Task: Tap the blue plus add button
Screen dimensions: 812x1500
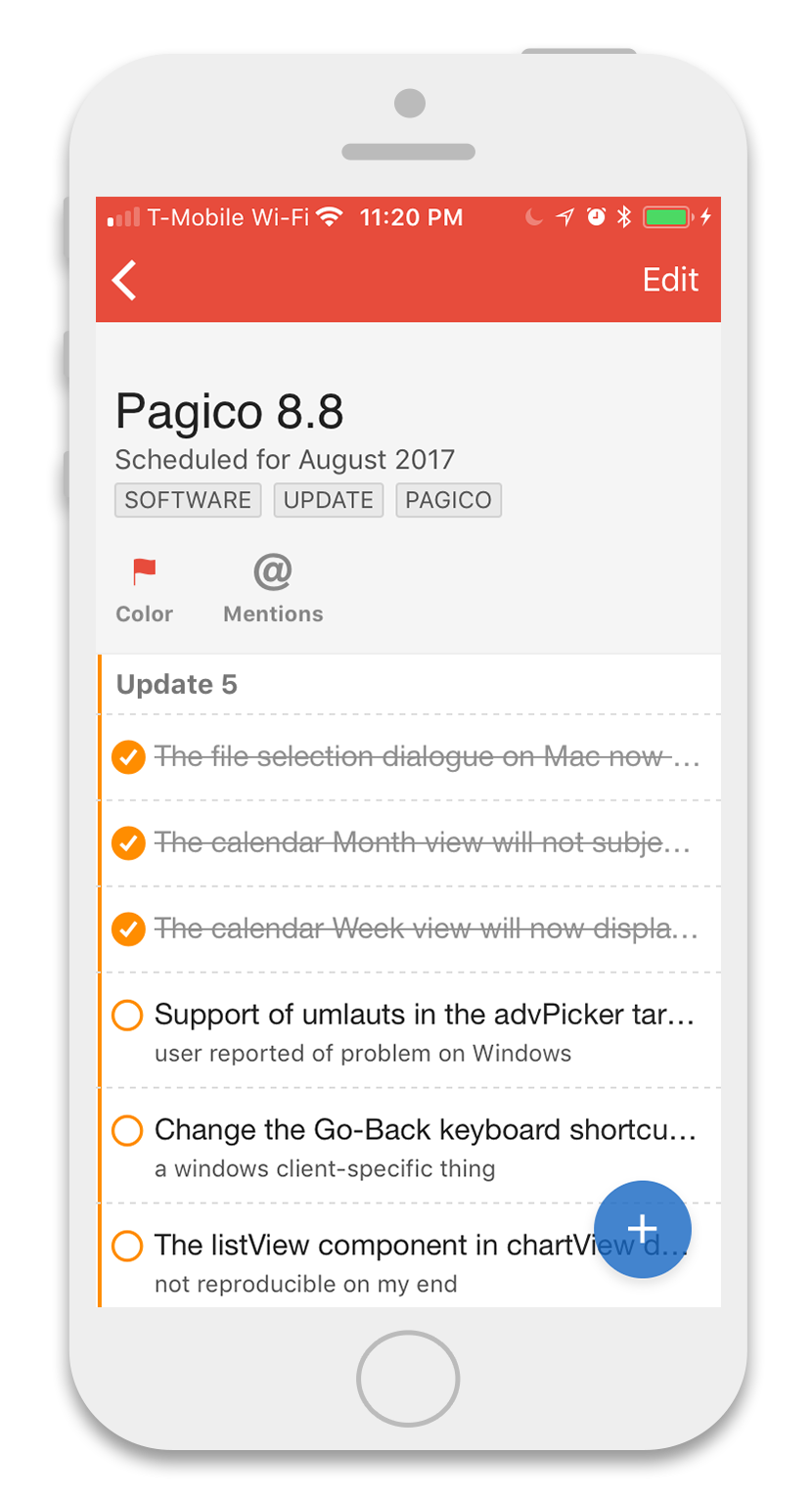Action: coord(642,1229)
